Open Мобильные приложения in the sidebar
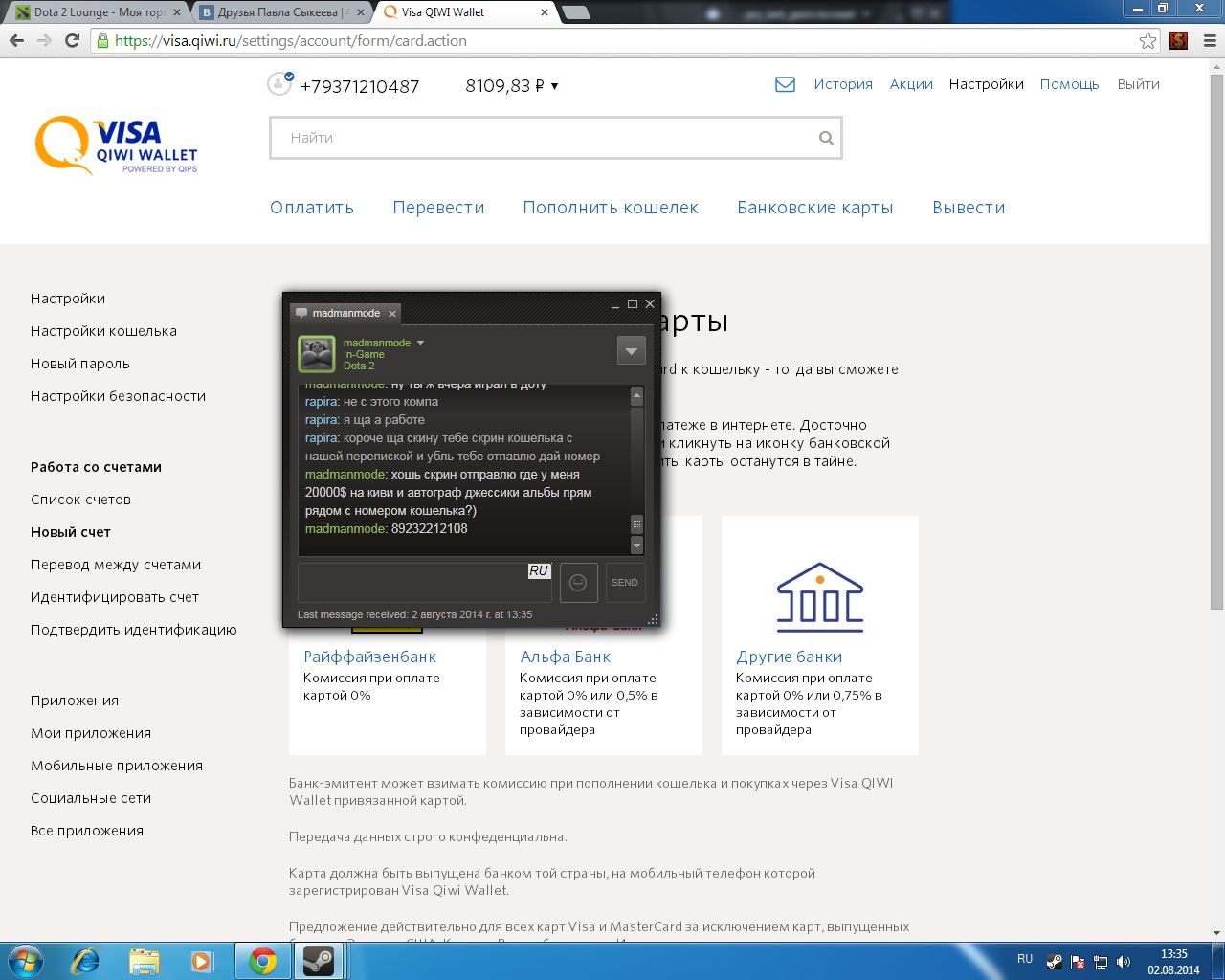 (117, 766)
